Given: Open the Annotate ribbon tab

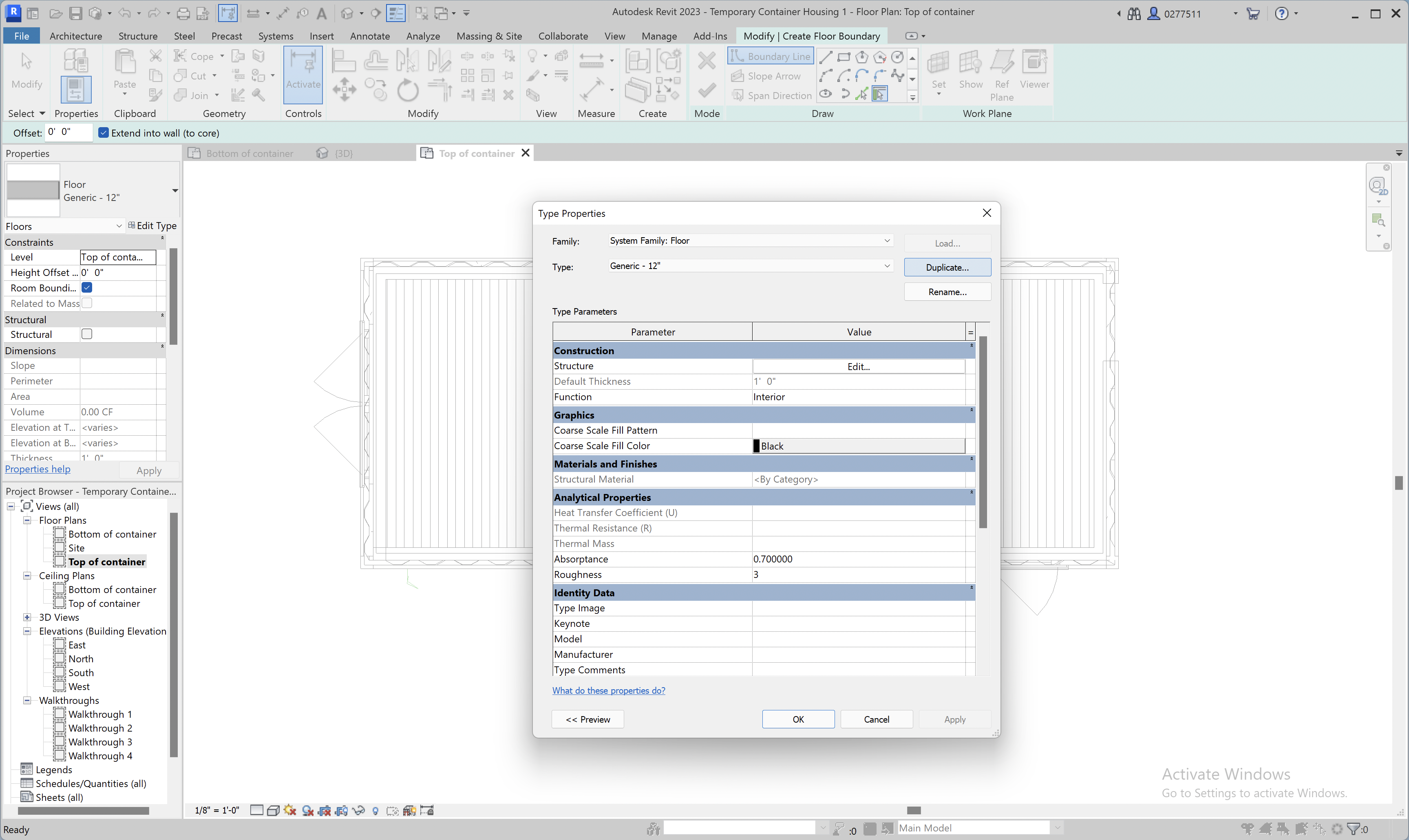Looking at the screenshot, I should tap(370, 35).
